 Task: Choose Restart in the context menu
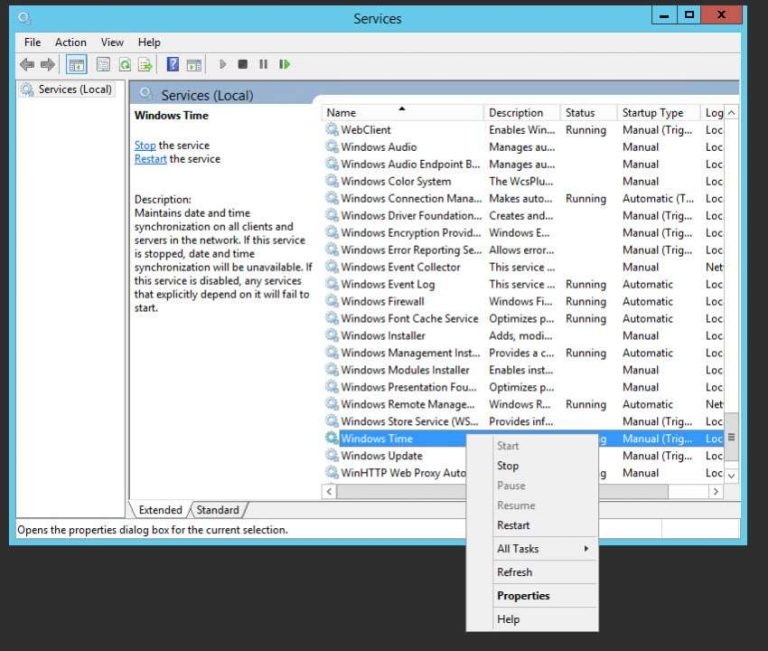(x=532, y=525)
